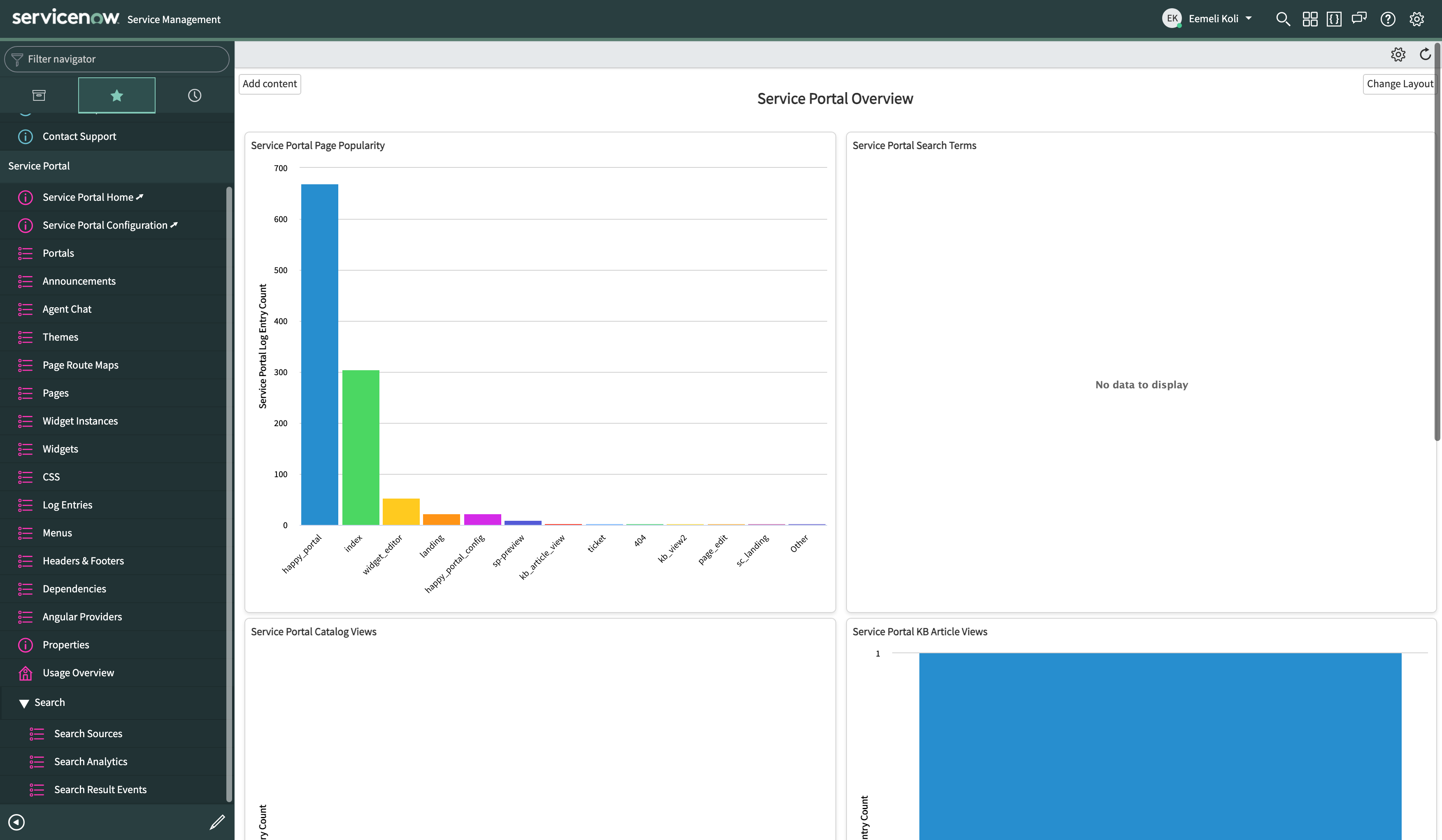Open Page Route Maps module
The height and width of the screenshot is (840, 1442).
pos(80,365)
